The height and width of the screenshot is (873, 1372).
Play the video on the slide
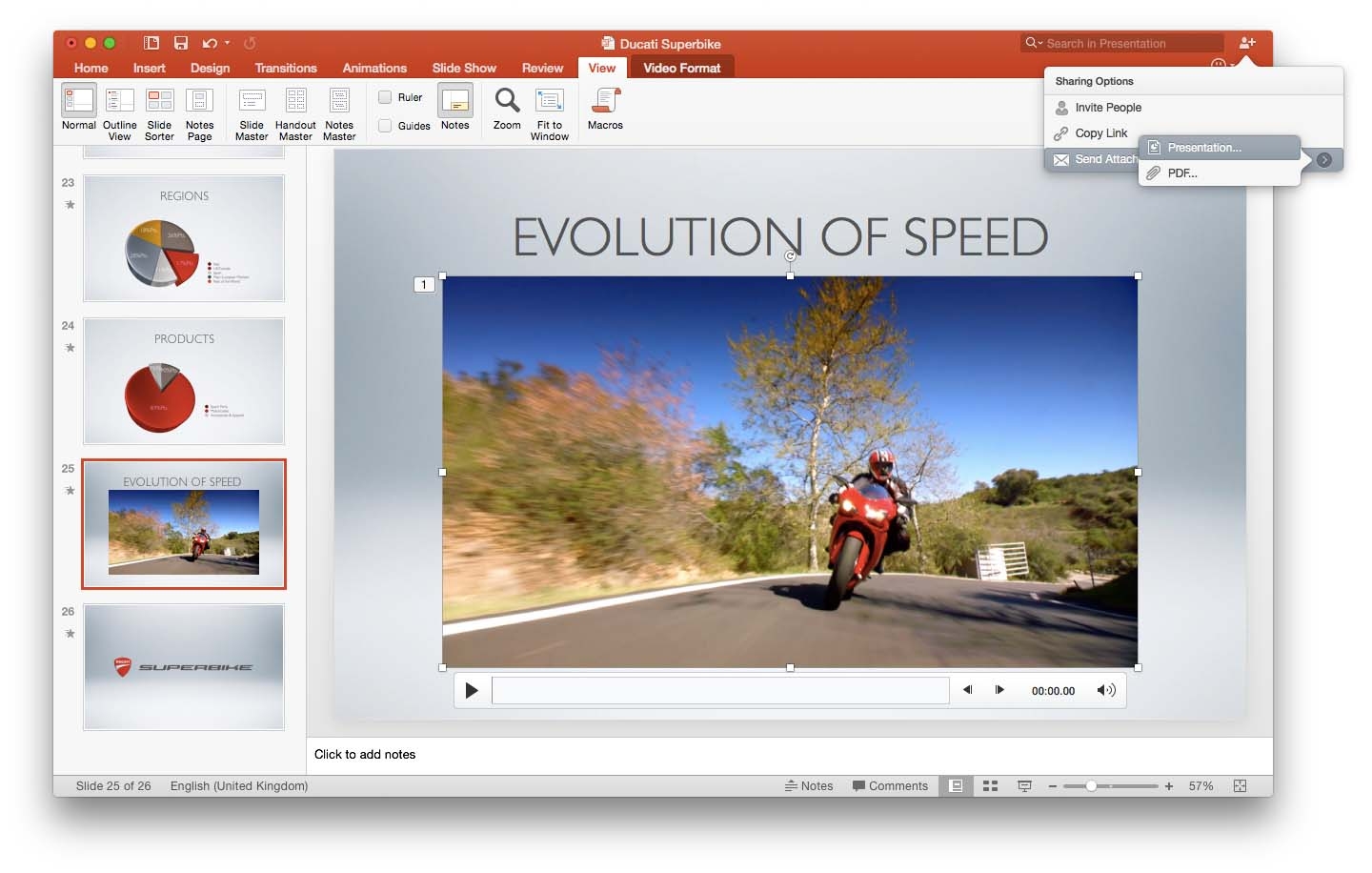[x=472, y=690]
